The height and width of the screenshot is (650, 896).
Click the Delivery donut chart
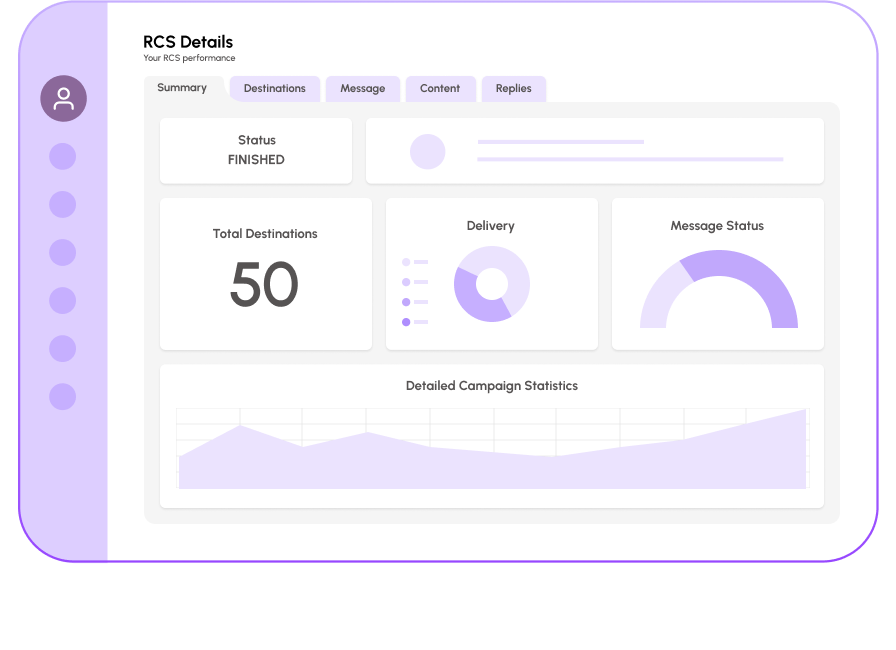(491, 284)
